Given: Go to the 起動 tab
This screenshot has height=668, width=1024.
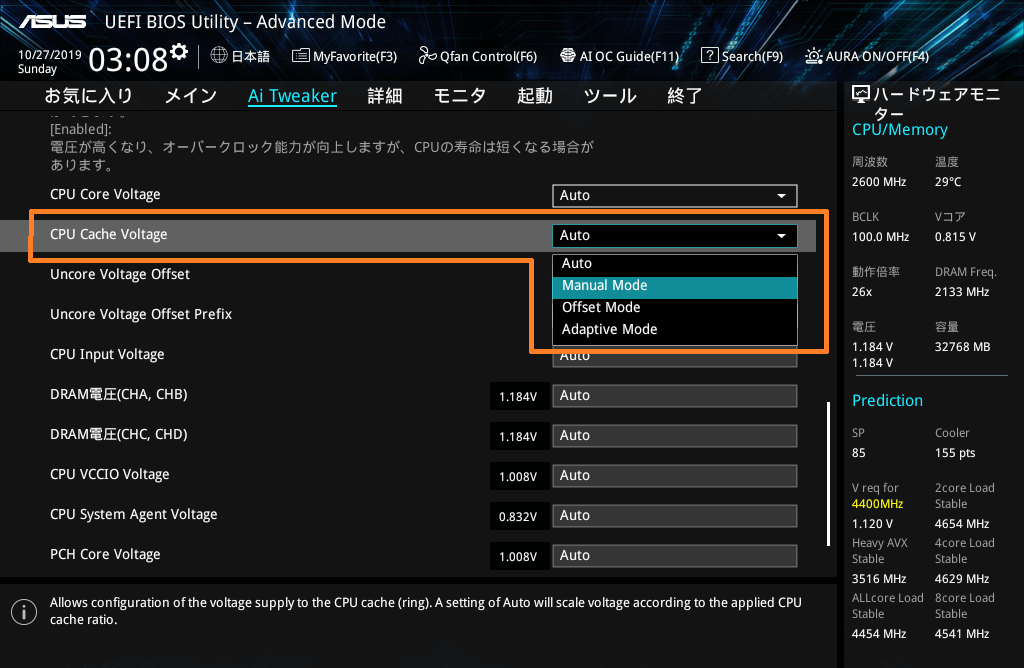Looking at the screenshot, I should coord(535,96).
